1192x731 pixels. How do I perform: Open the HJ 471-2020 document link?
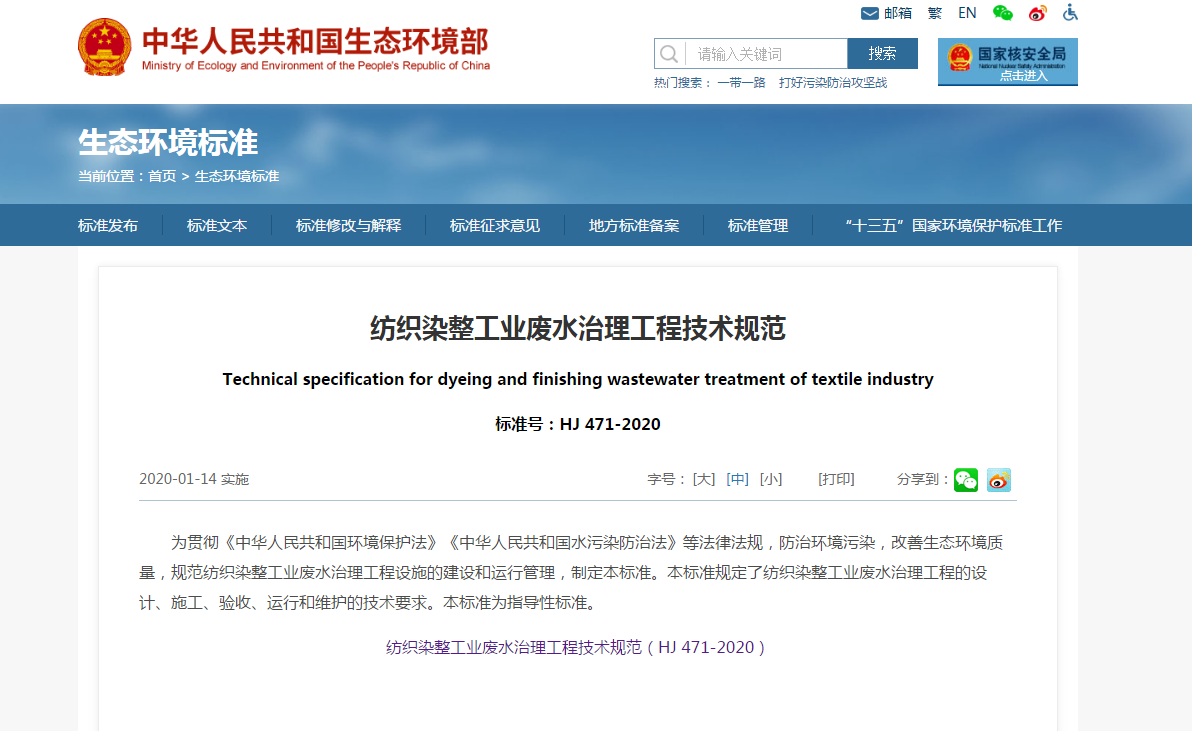pos(576,647)
